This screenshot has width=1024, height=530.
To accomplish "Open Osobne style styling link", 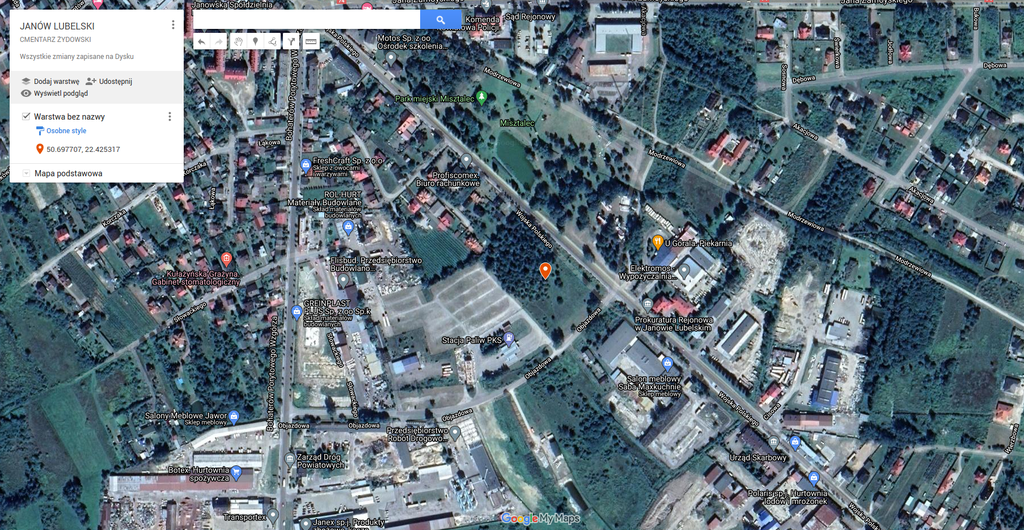I will coord(66,131).
